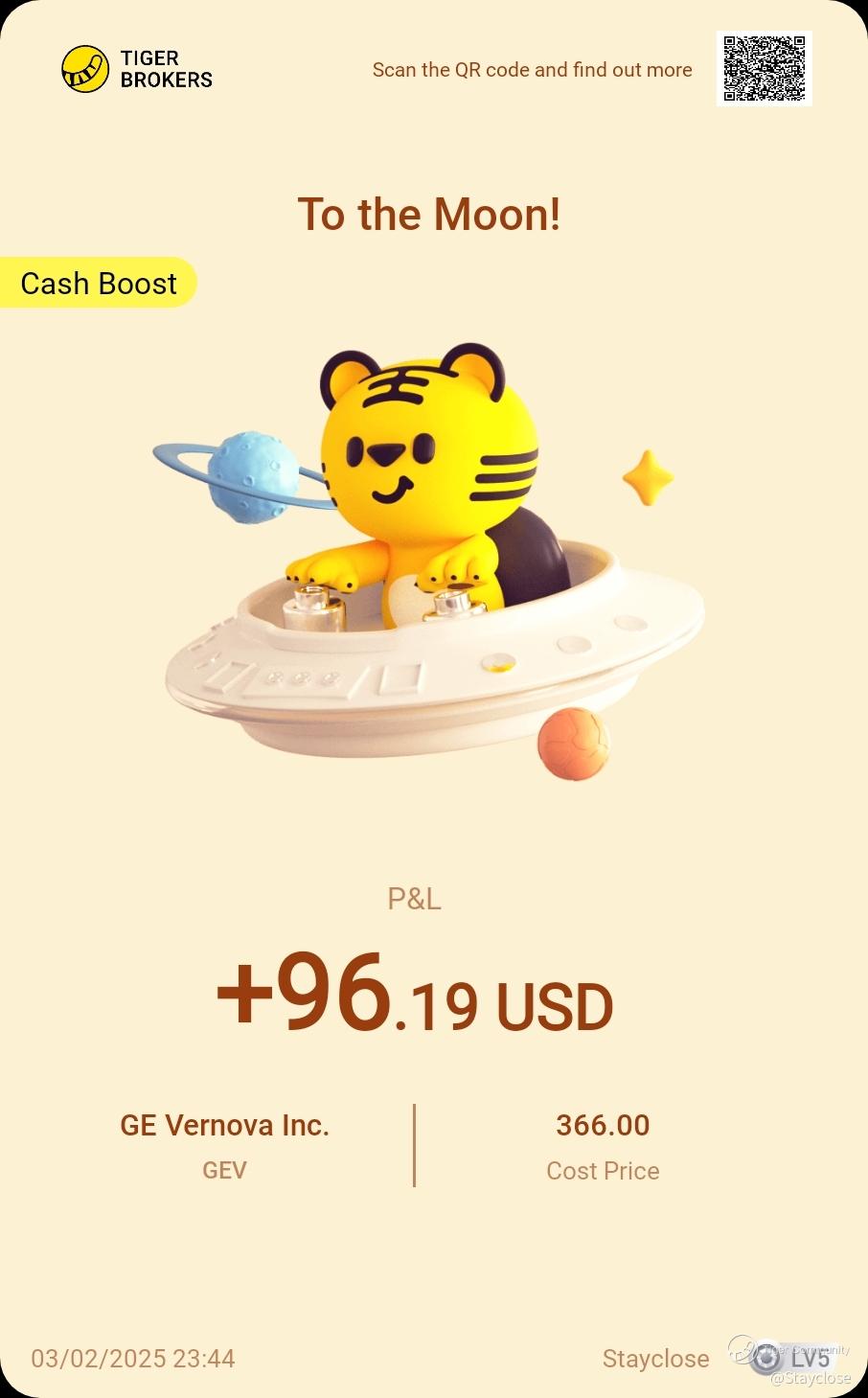Select the Cash Boost badge
Screen dimensions: 868x1398
point(98,283)
